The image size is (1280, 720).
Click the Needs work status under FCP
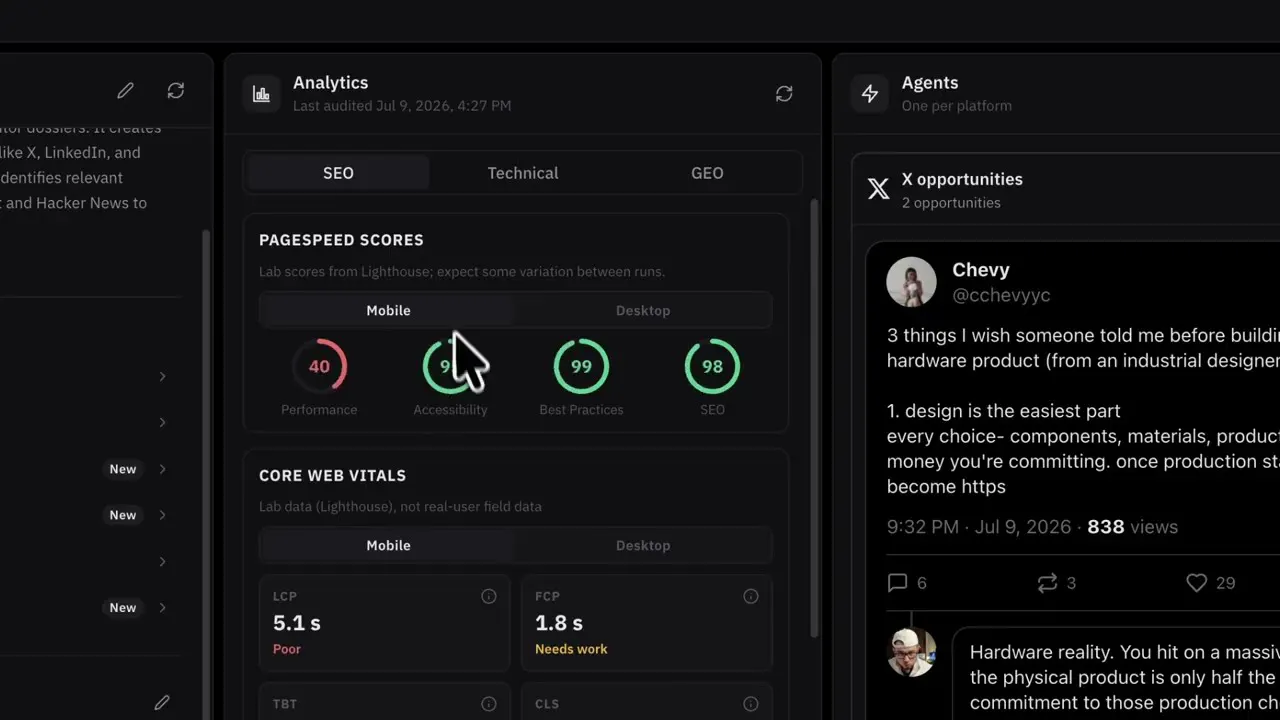pyautogui.click(x=571, y=649)
